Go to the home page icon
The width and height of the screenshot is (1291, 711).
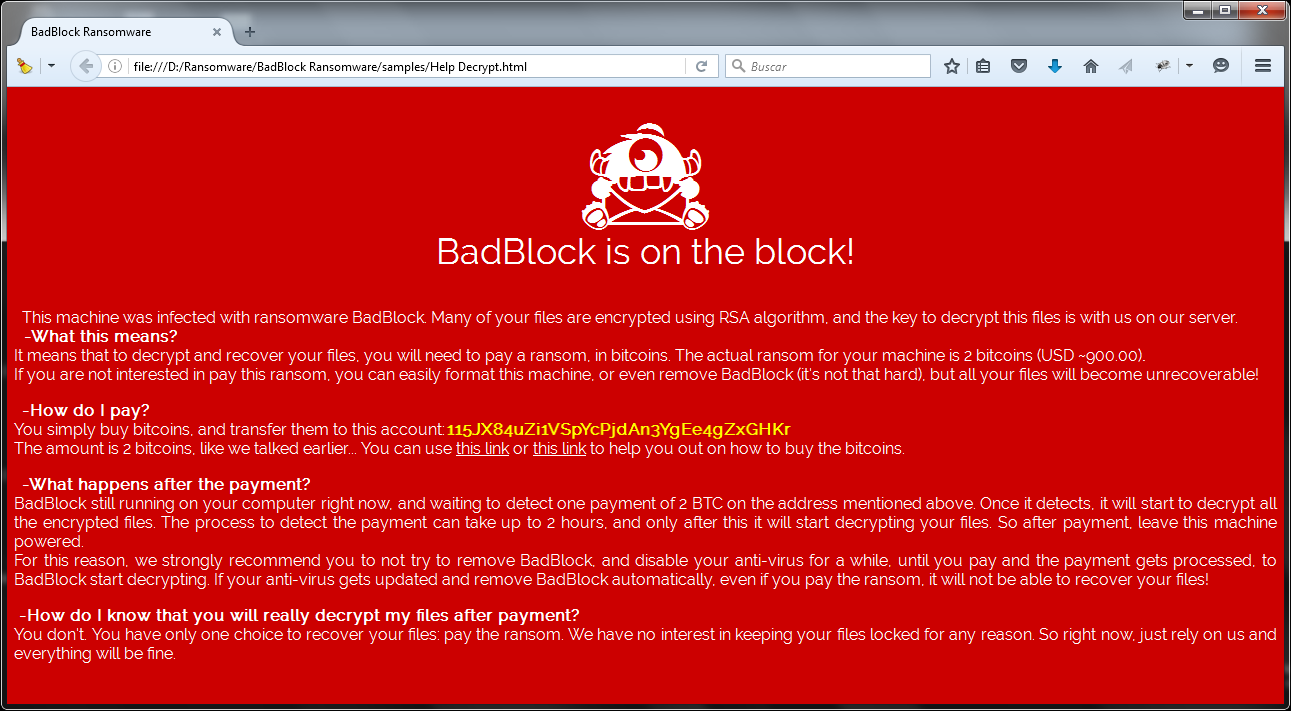tap(1091, 66)
